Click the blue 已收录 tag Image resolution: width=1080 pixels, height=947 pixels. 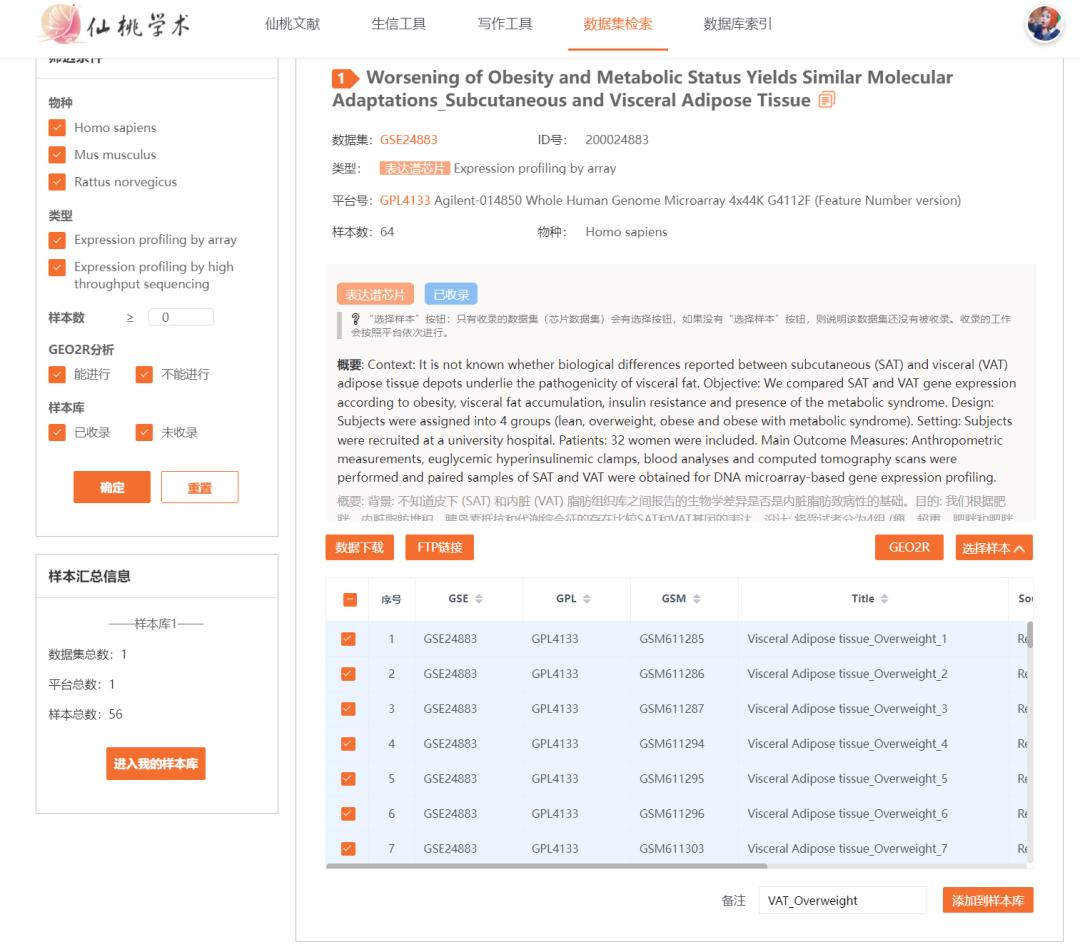coord(451,295)
